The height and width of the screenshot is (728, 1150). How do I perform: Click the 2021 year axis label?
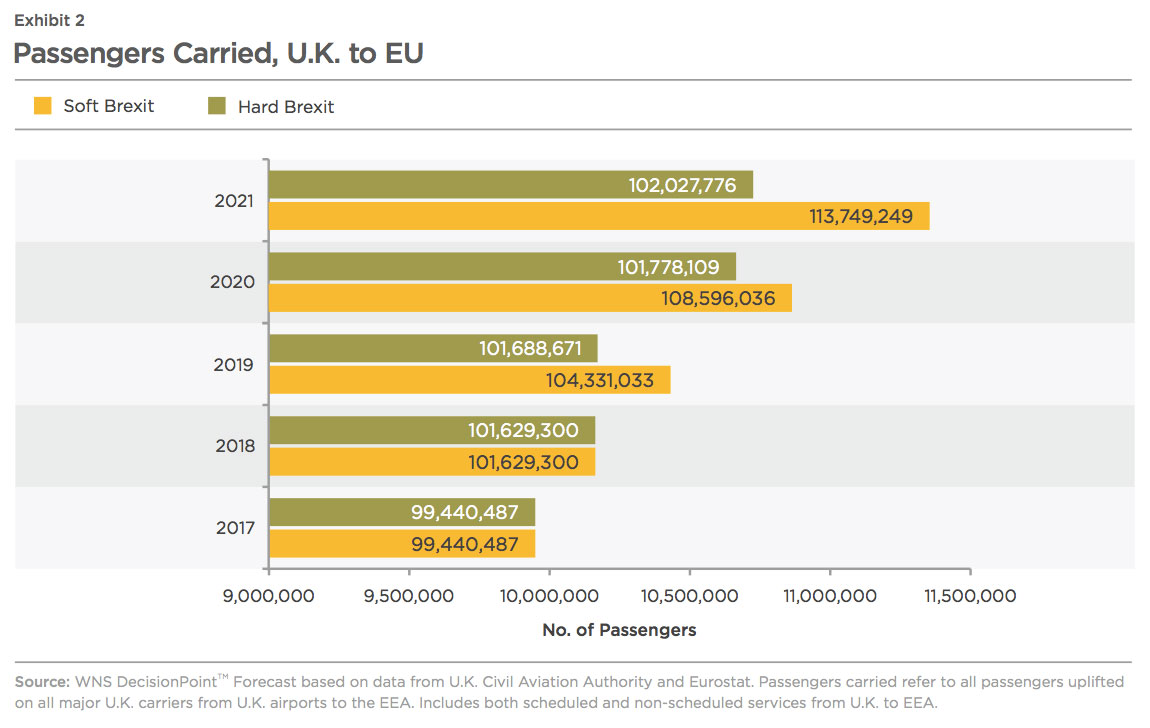234,201
